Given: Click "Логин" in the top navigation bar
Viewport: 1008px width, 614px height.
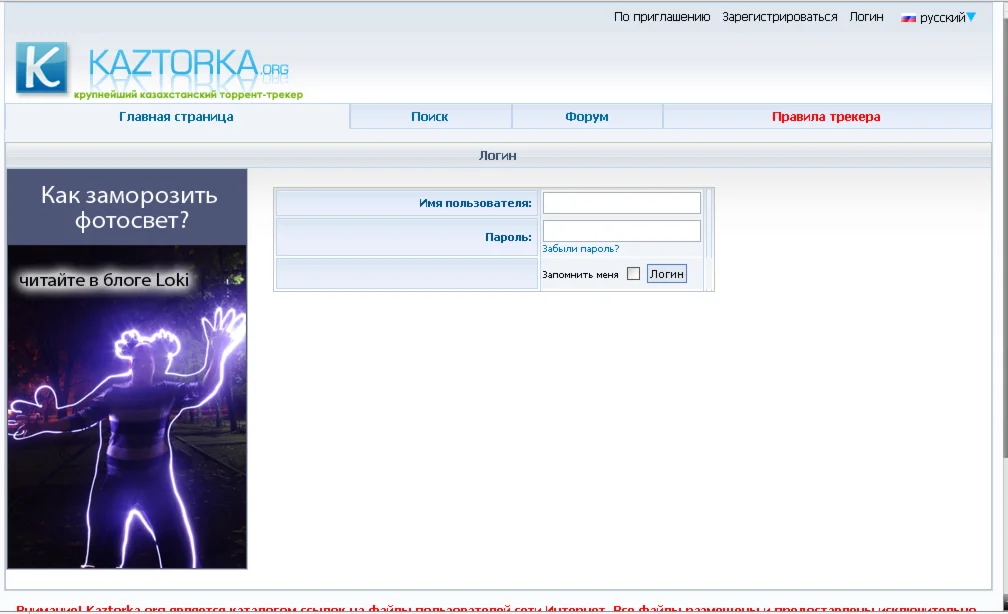Looking at the screenshot, I should (866, 16).
